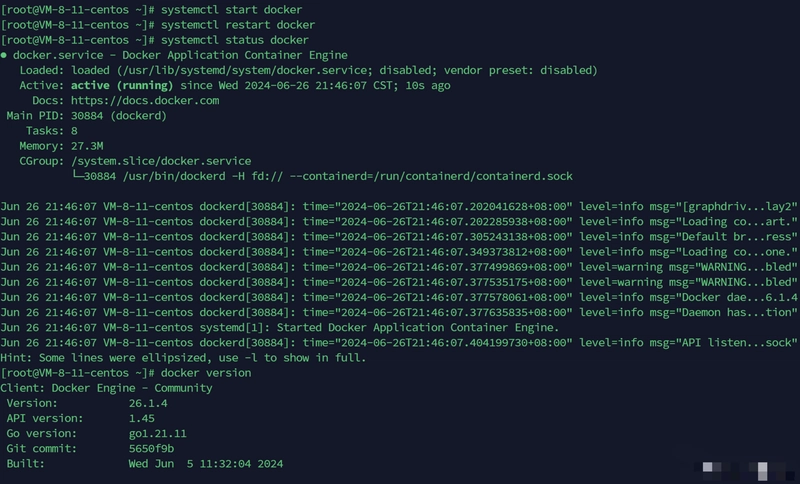Select the Memory value 27.3M
800x484 pixels.
pos(87,146)
